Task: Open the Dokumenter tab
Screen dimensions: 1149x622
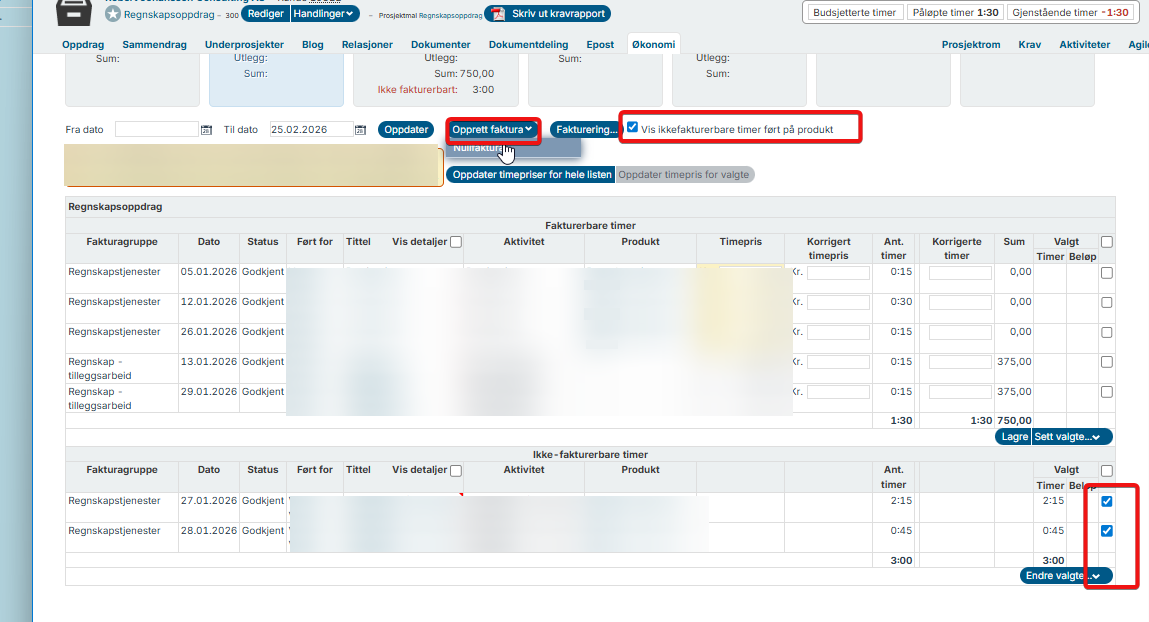Action: (x=441, y=45)
